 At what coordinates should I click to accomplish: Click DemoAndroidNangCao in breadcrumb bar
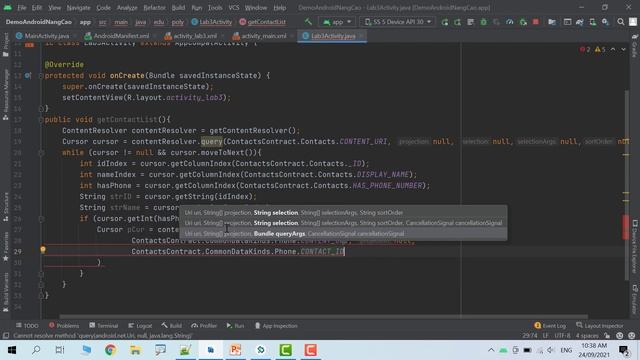click(x=39, y=22)
